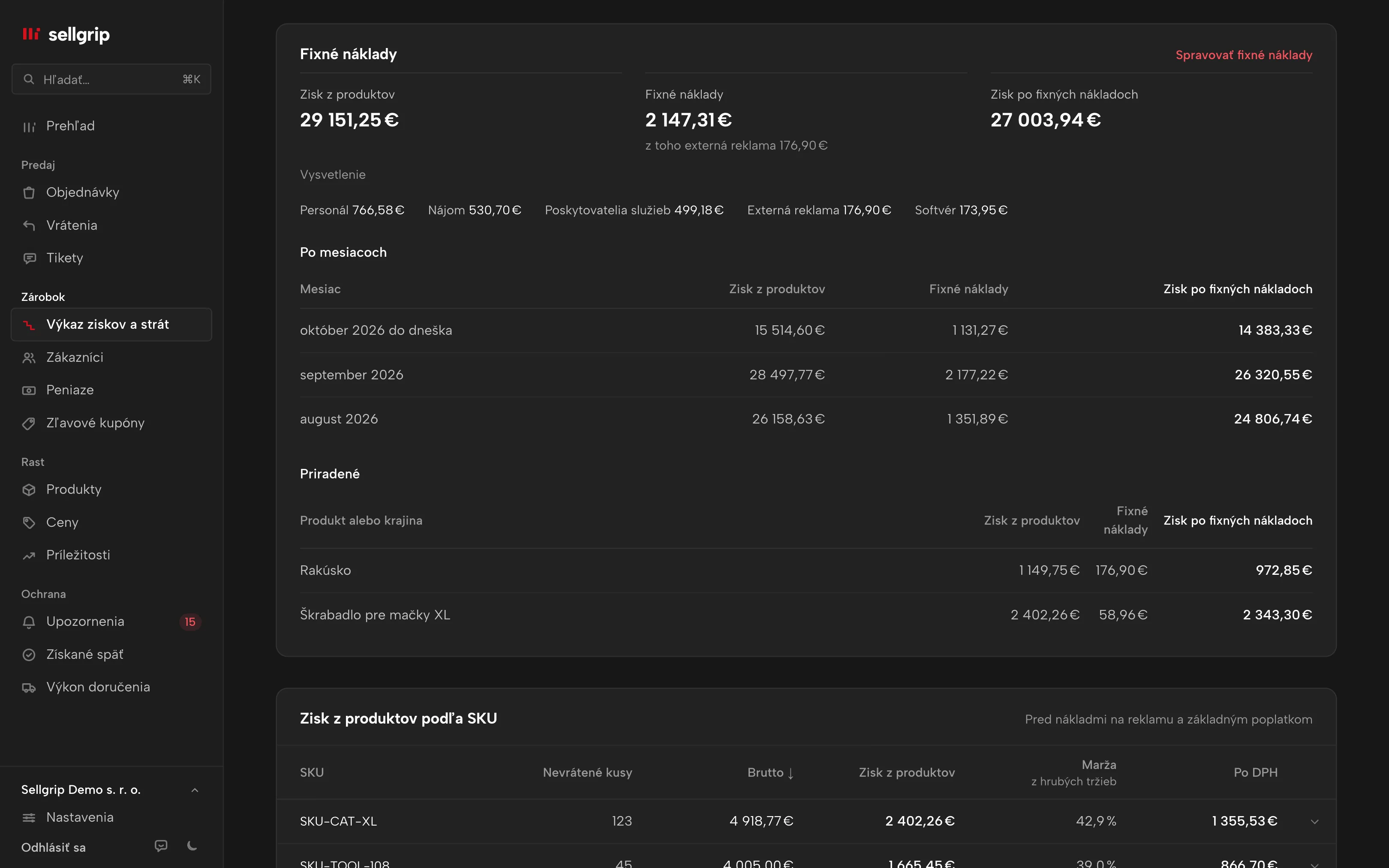Viewport: 1389px width, 868px height.
Task: Click the Nevrátené kusy column header
Action: pos(587,773)
